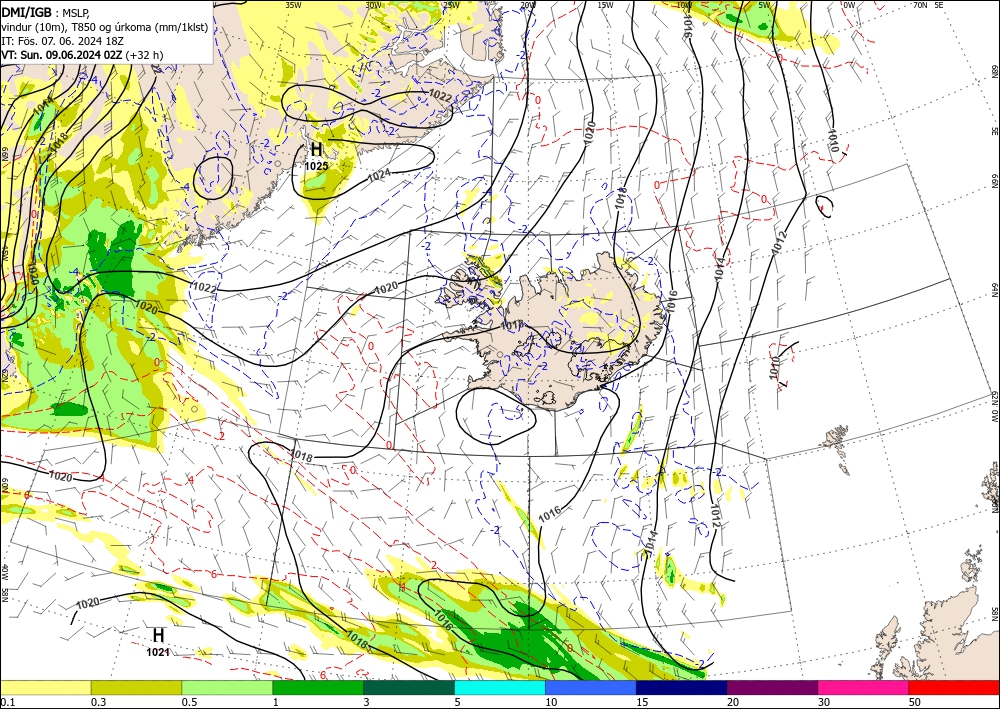
Task: Click the legend value 30
Action: click(823, 702)
